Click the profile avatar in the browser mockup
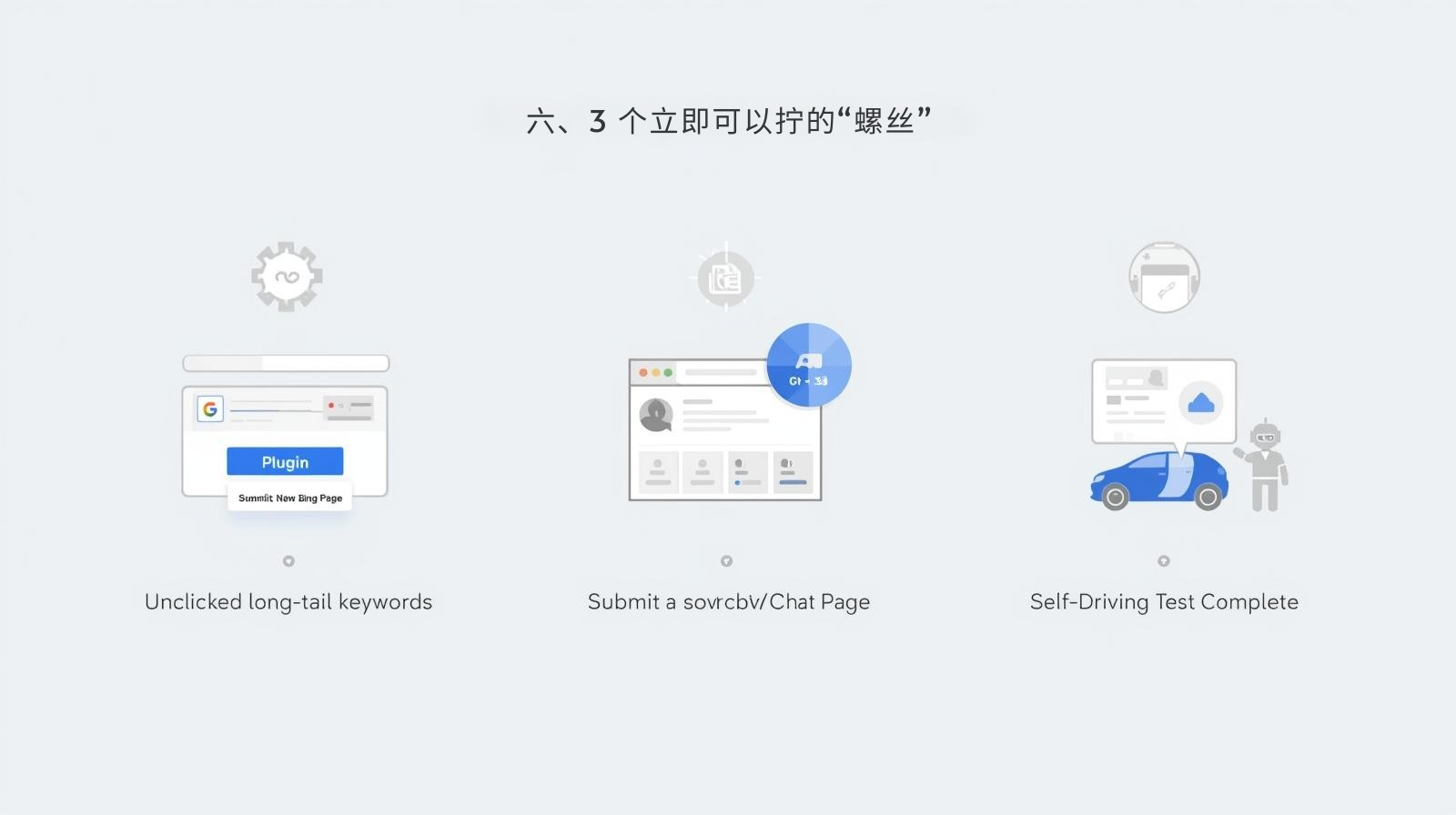Screen dimensions: 1456x815 pos(656,415)
